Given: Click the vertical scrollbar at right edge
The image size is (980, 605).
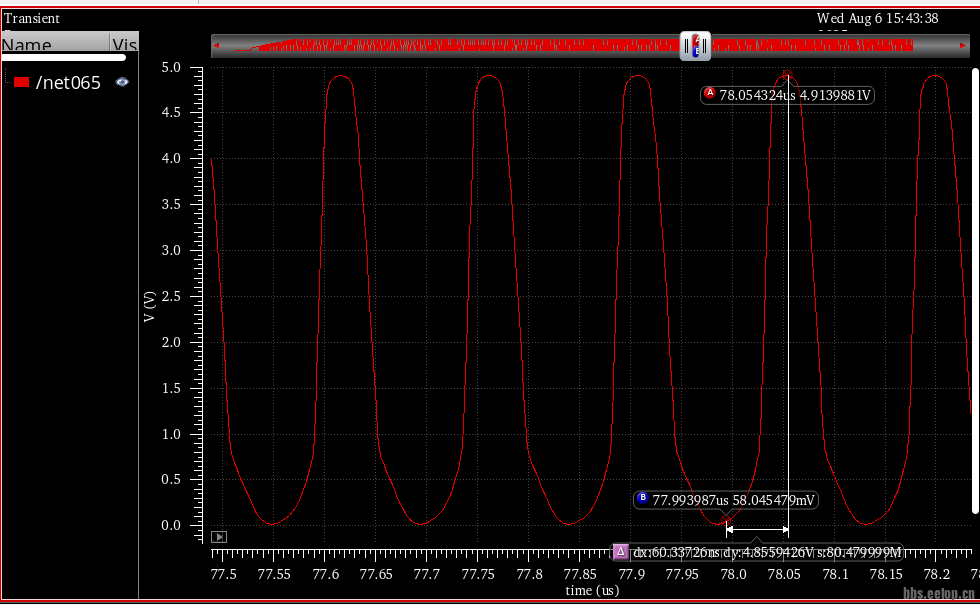Looking at the screenshot, I should coord(976,291).
